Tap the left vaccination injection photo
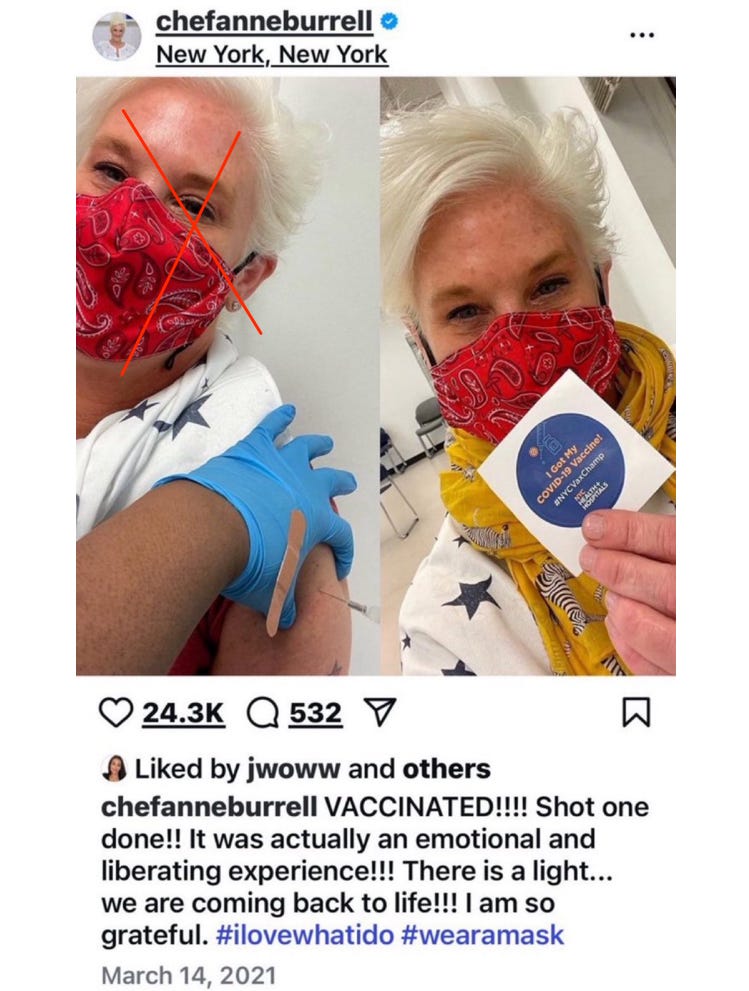The image size is (749, 991). click(x=228, y=376)
